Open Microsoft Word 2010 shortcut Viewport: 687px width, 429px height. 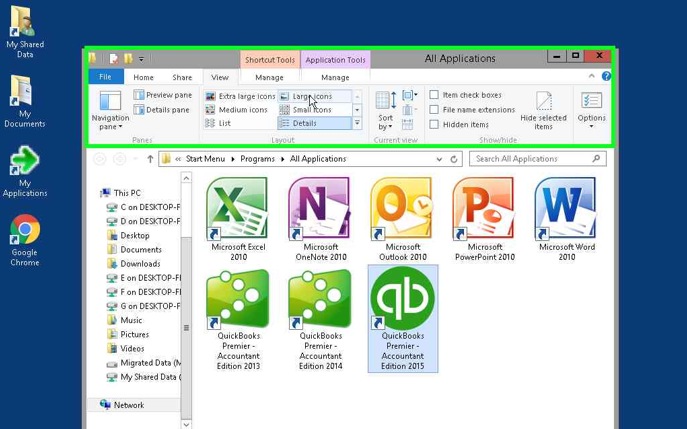tap(566, 219)
